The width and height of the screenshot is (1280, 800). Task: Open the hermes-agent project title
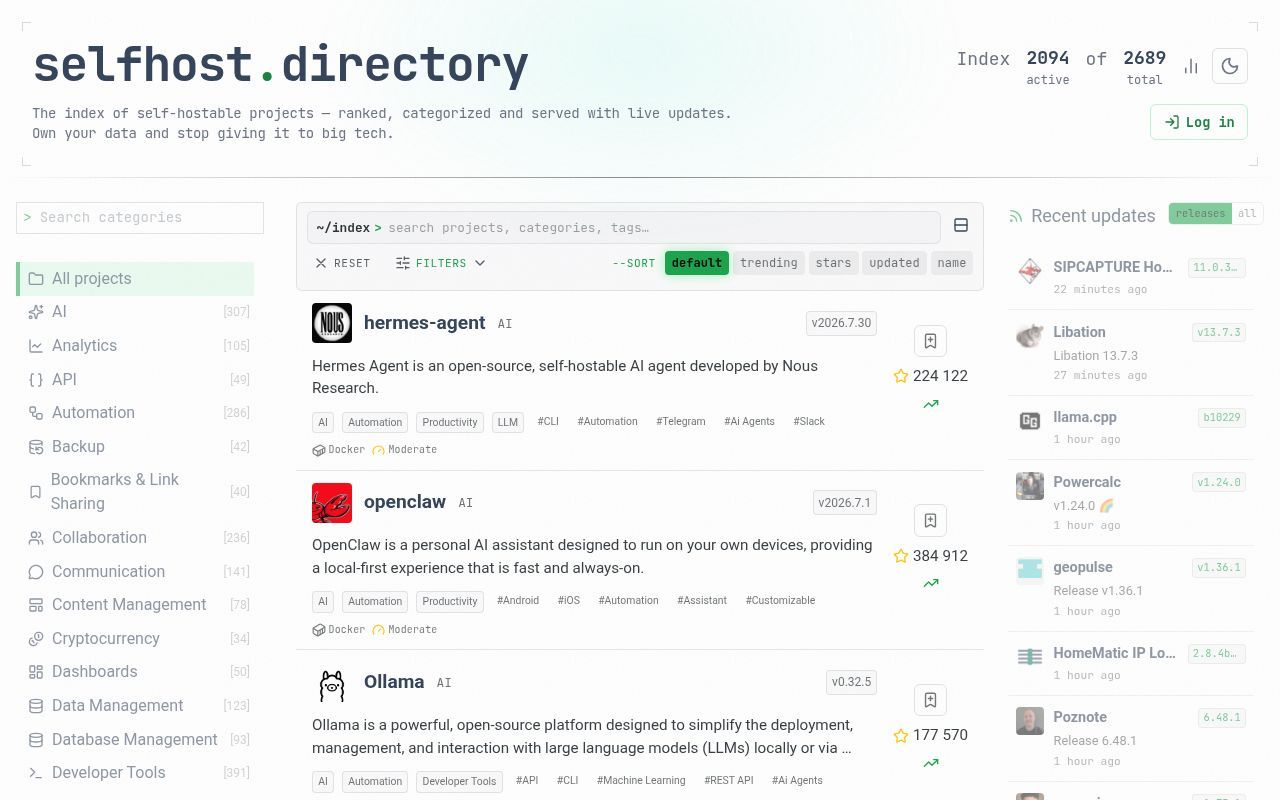(x=424, y=322)
